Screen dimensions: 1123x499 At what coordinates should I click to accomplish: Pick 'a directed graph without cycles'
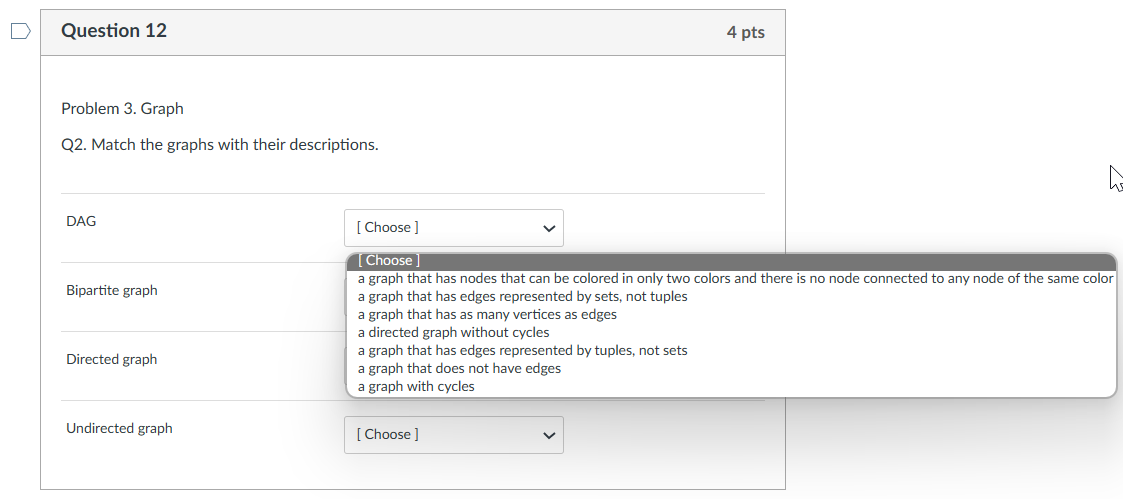[x=731, y=332]
